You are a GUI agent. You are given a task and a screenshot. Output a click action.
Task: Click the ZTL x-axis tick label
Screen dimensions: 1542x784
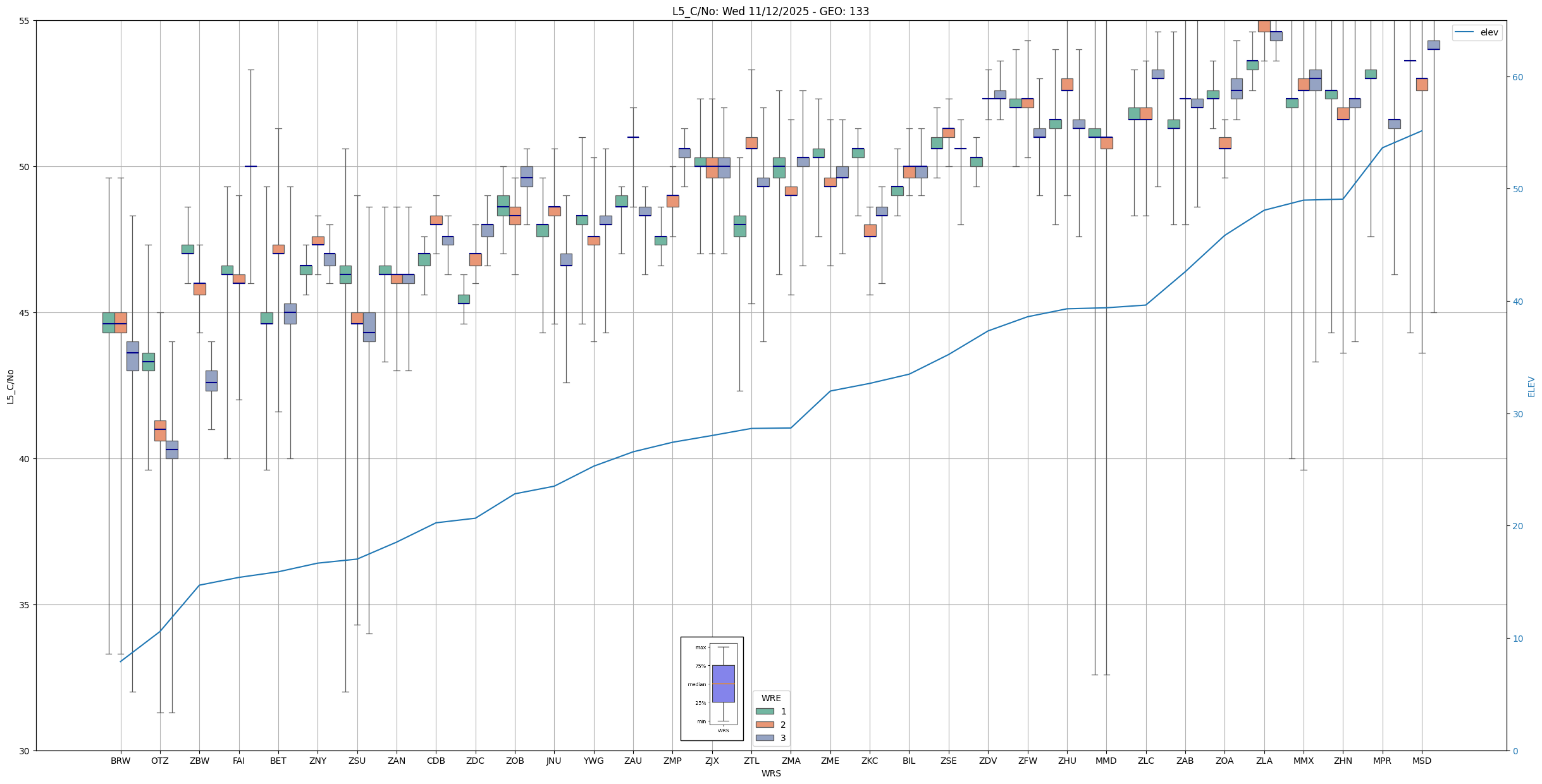point(751,761)
